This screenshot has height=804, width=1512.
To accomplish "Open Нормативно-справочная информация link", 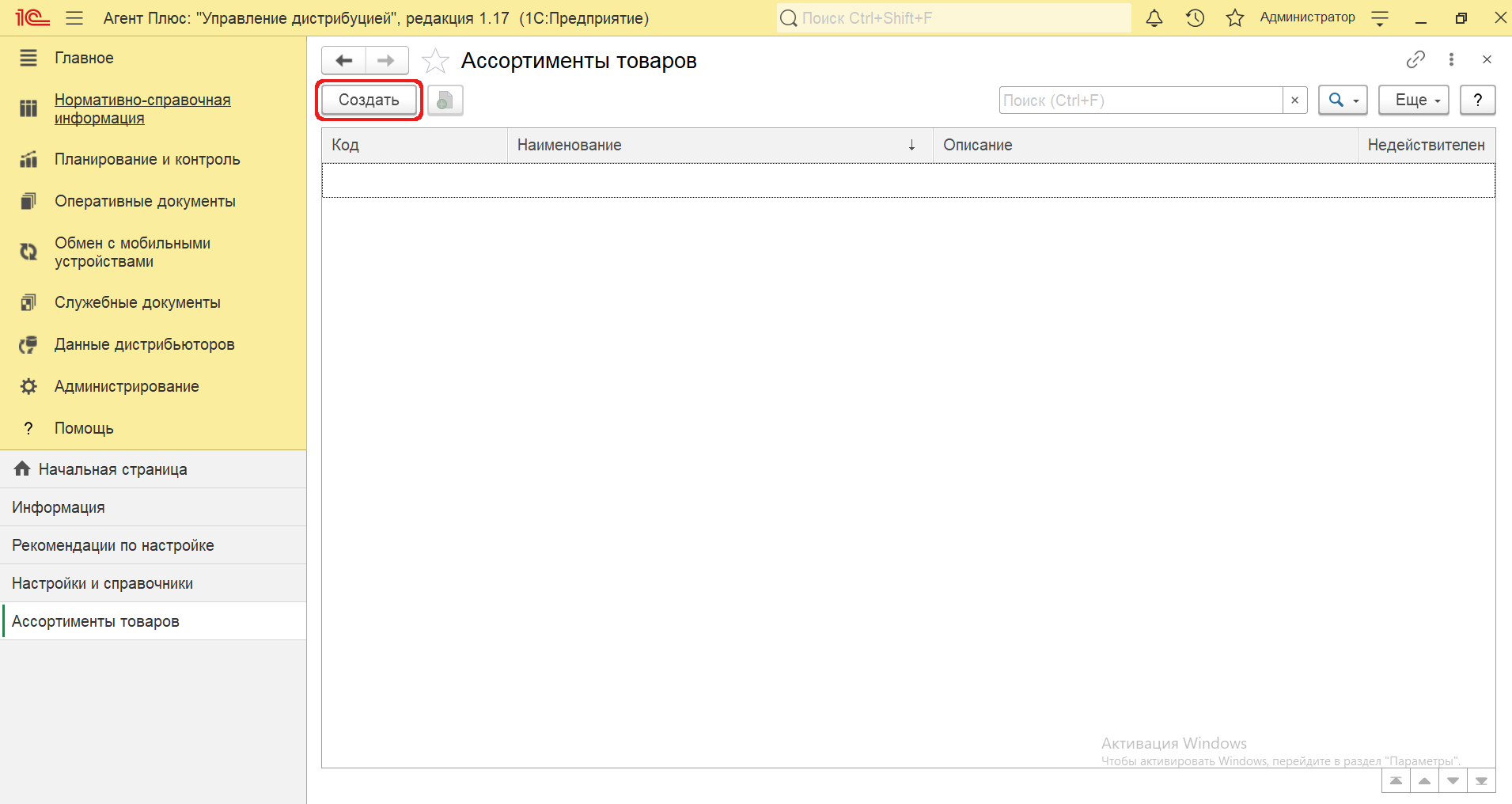I will (142, 109).
